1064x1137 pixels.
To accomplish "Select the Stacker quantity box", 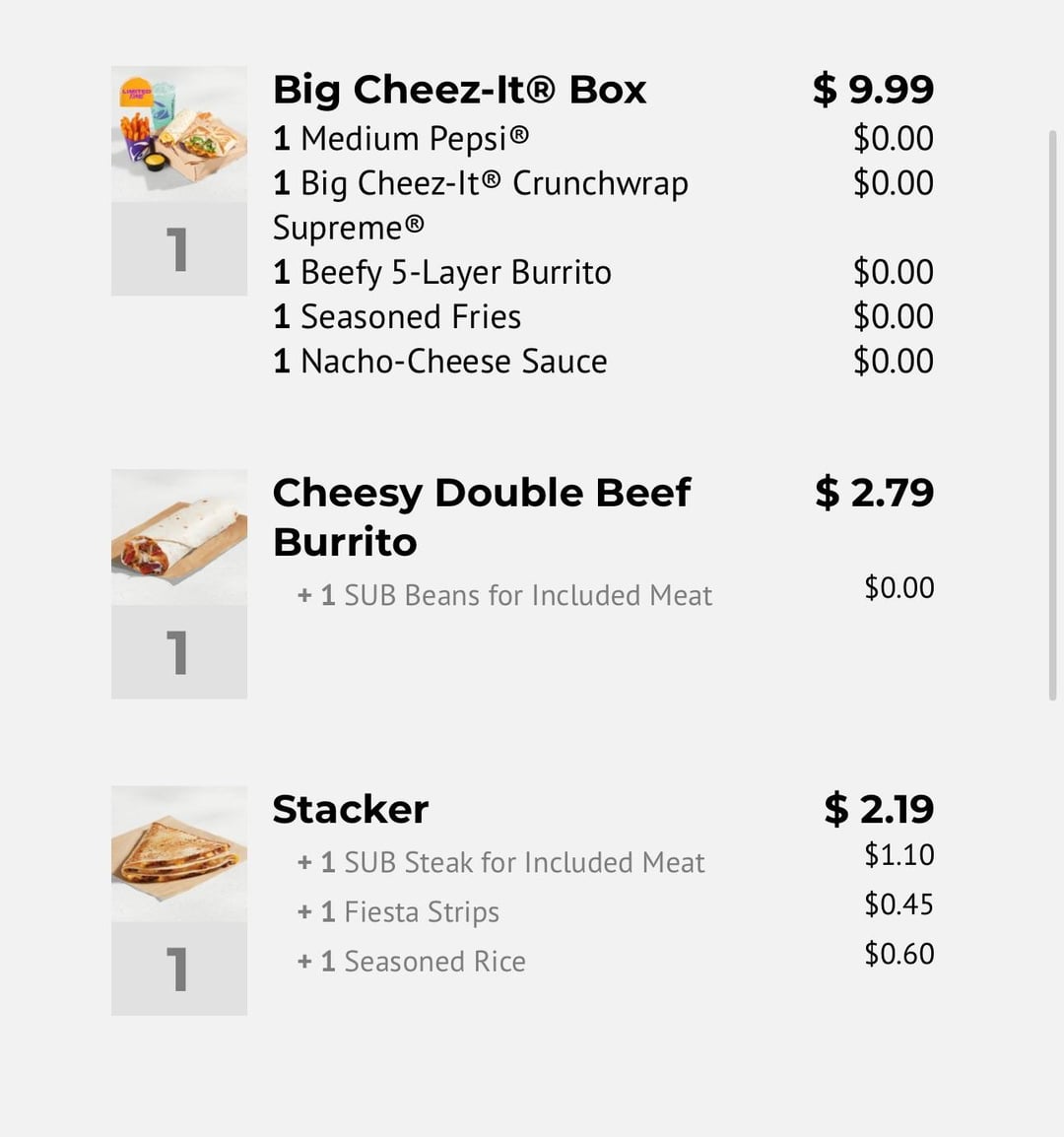I will point(179,969).
